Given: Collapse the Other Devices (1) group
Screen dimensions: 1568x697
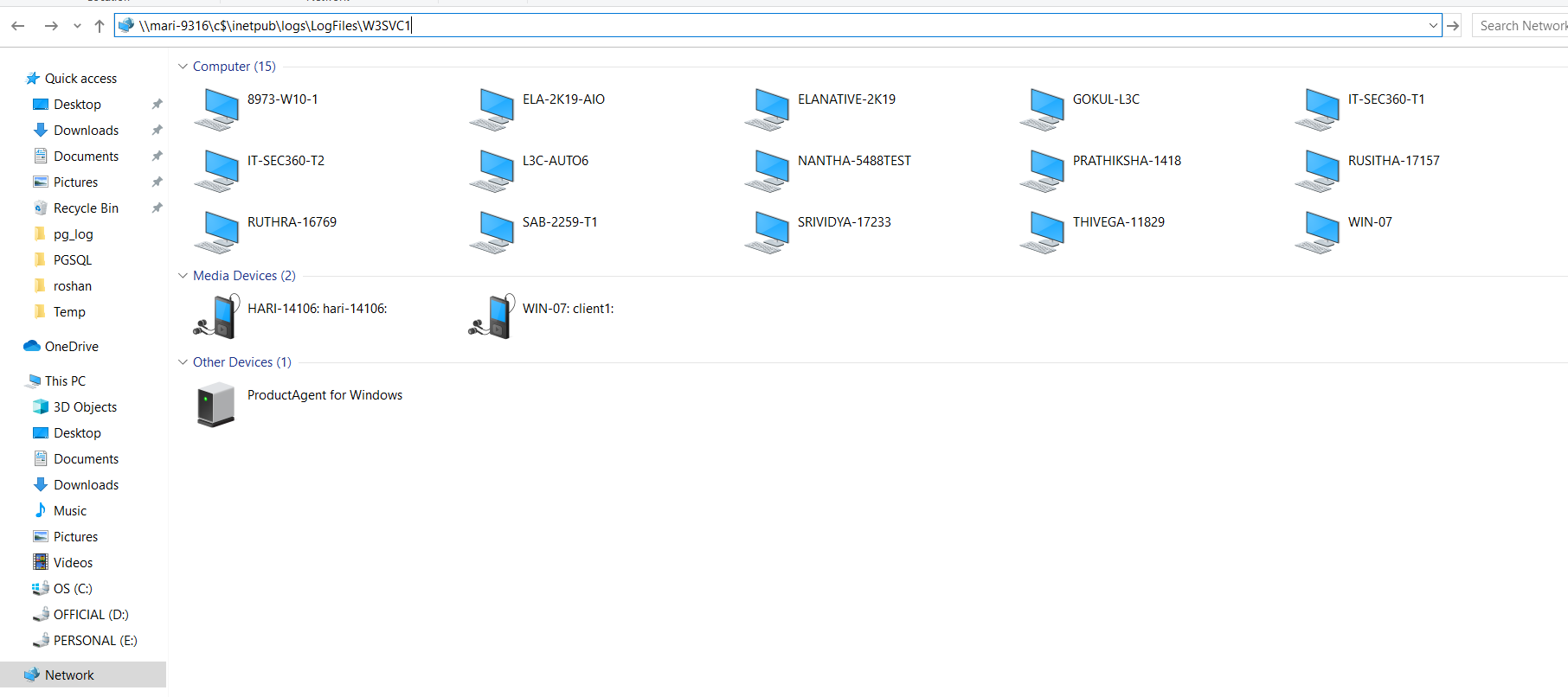Looking at the screenshot, I should pos(183,362).
